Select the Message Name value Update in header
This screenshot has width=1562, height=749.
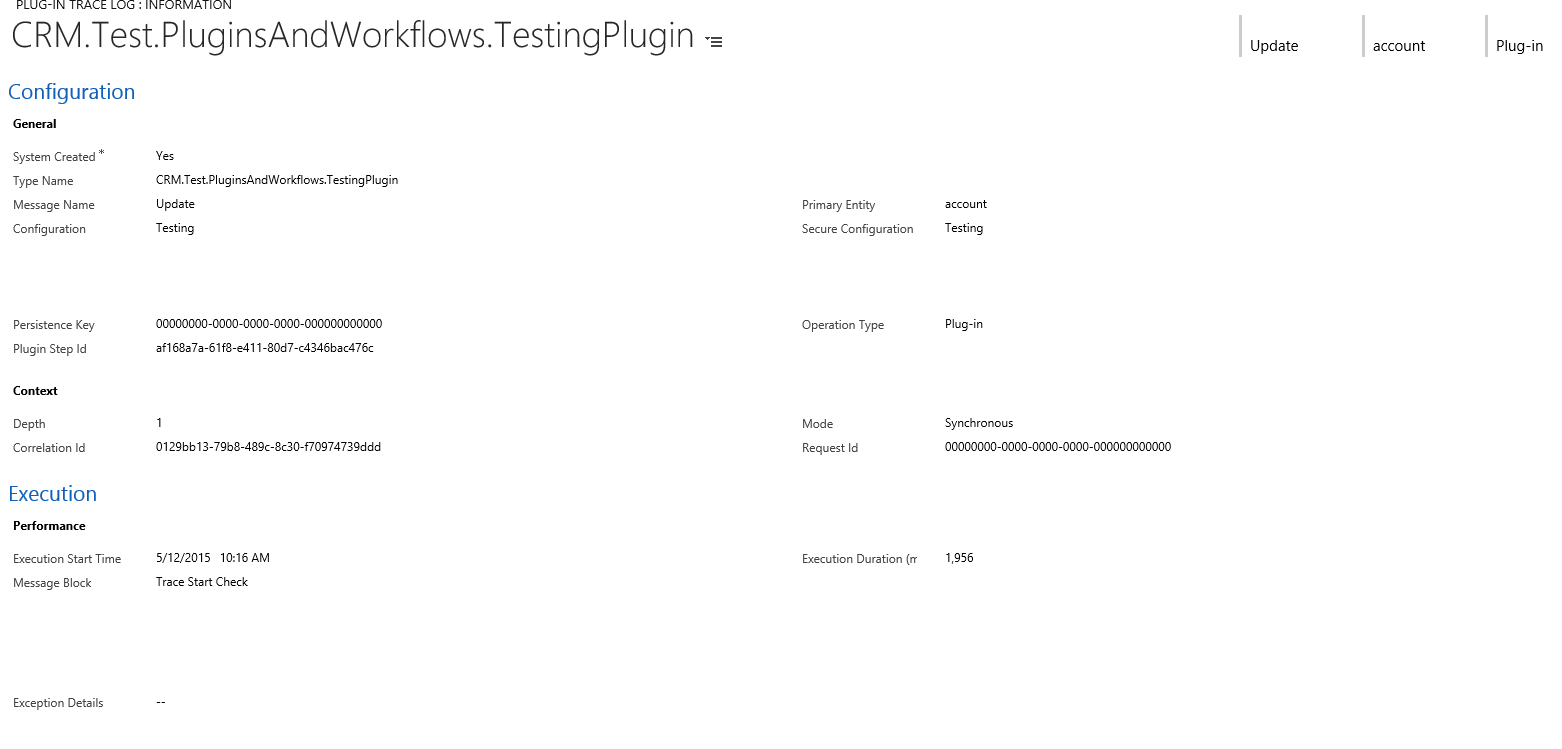1272,46
